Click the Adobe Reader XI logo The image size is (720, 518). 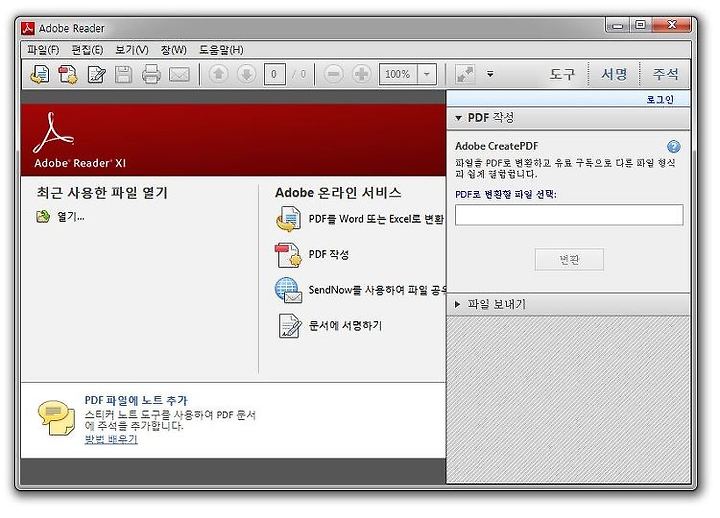pyautogui.click(x=80, y=141)
